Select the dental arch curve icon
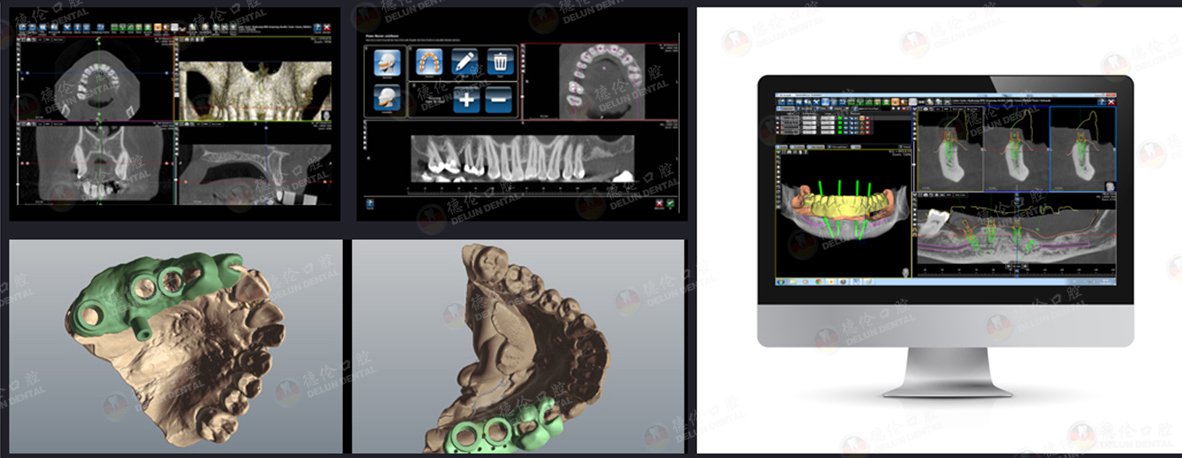The height and width of the screenshot is (458, 1182). 429,63
